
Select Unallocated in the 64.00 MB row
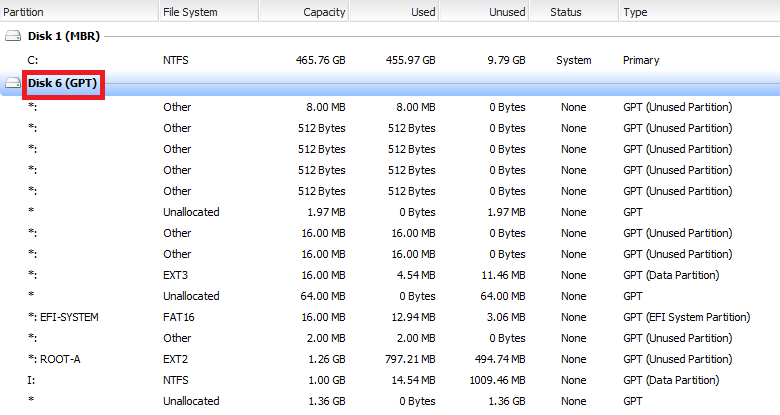click(191, 296)
